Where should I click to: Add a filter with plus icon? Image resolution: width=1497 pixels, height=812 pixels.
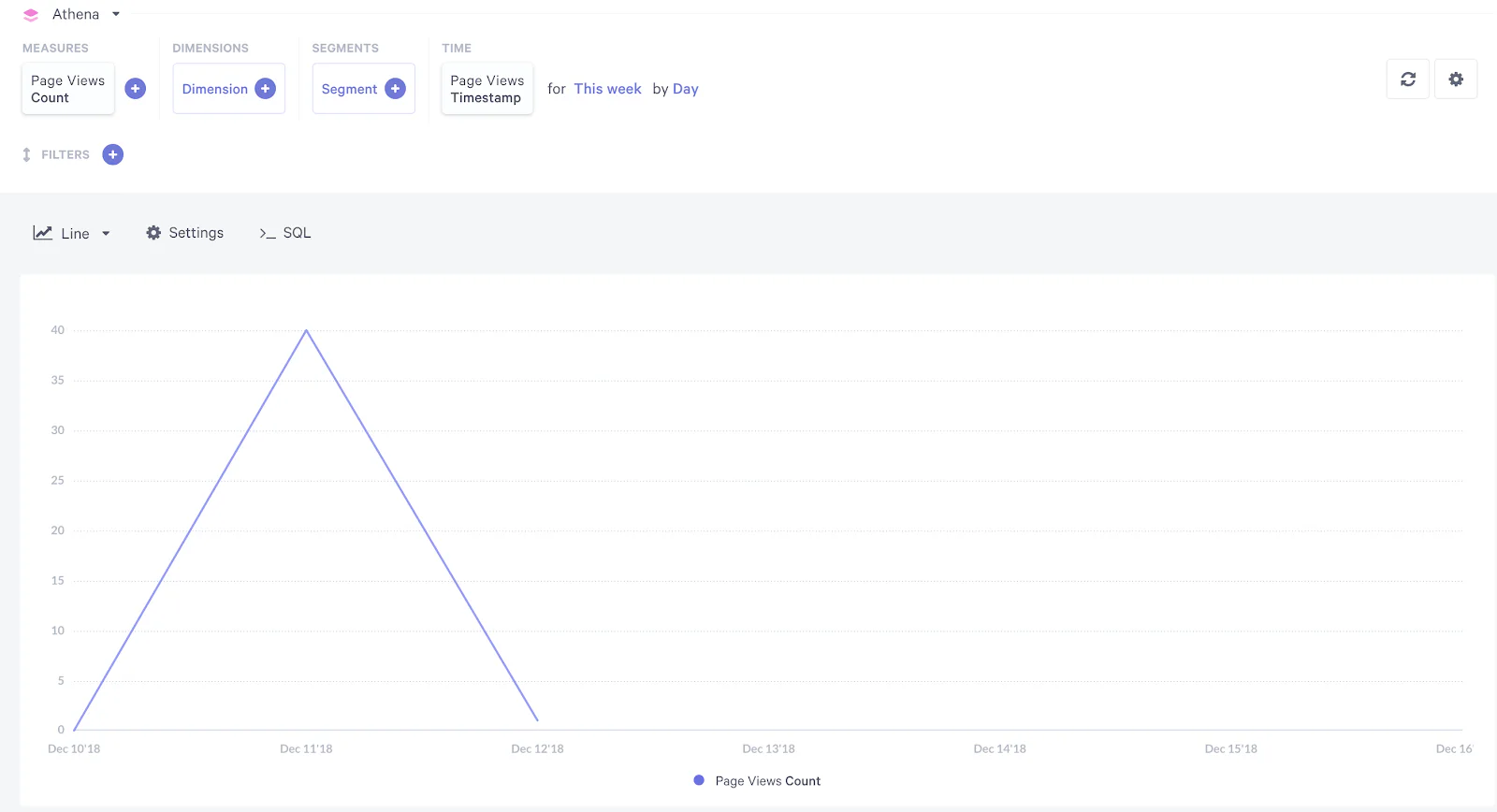[x=113, y=154]
